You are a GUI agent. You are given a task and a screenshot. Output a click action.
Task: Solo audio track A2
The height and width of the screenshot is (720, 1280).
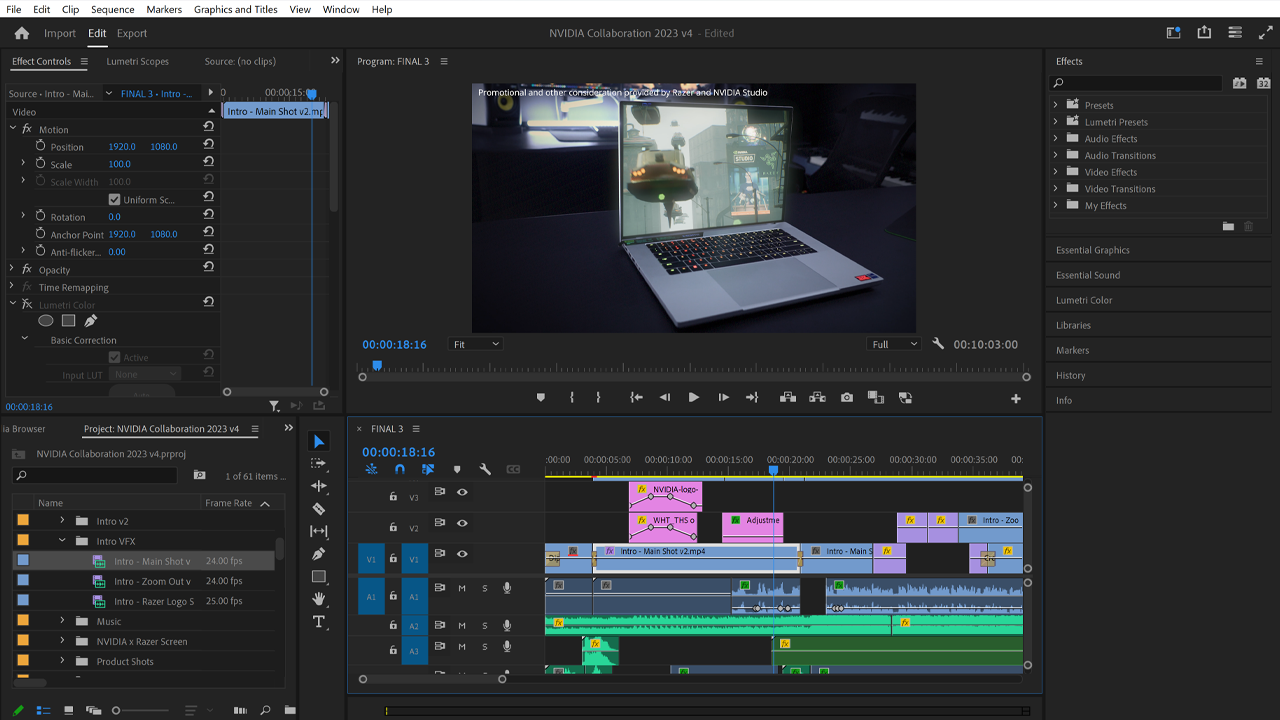(485, 626)
